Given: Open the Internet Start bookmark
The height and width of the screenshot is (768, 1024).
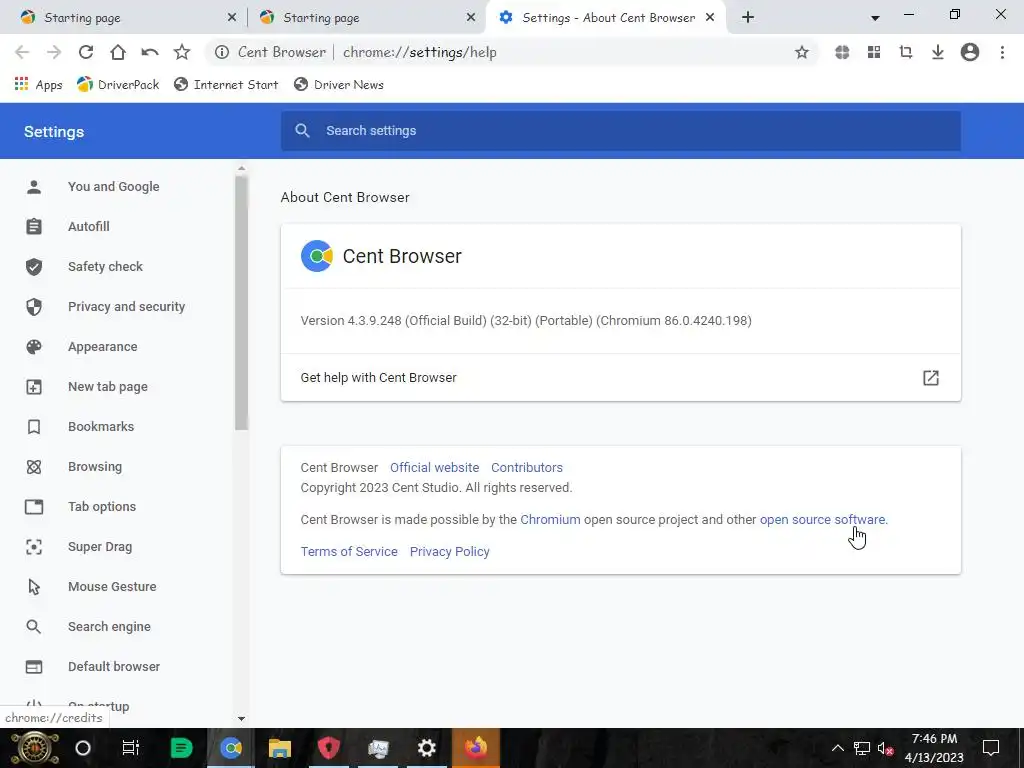Looking at the screenshot, I should [x=226, y=84].
